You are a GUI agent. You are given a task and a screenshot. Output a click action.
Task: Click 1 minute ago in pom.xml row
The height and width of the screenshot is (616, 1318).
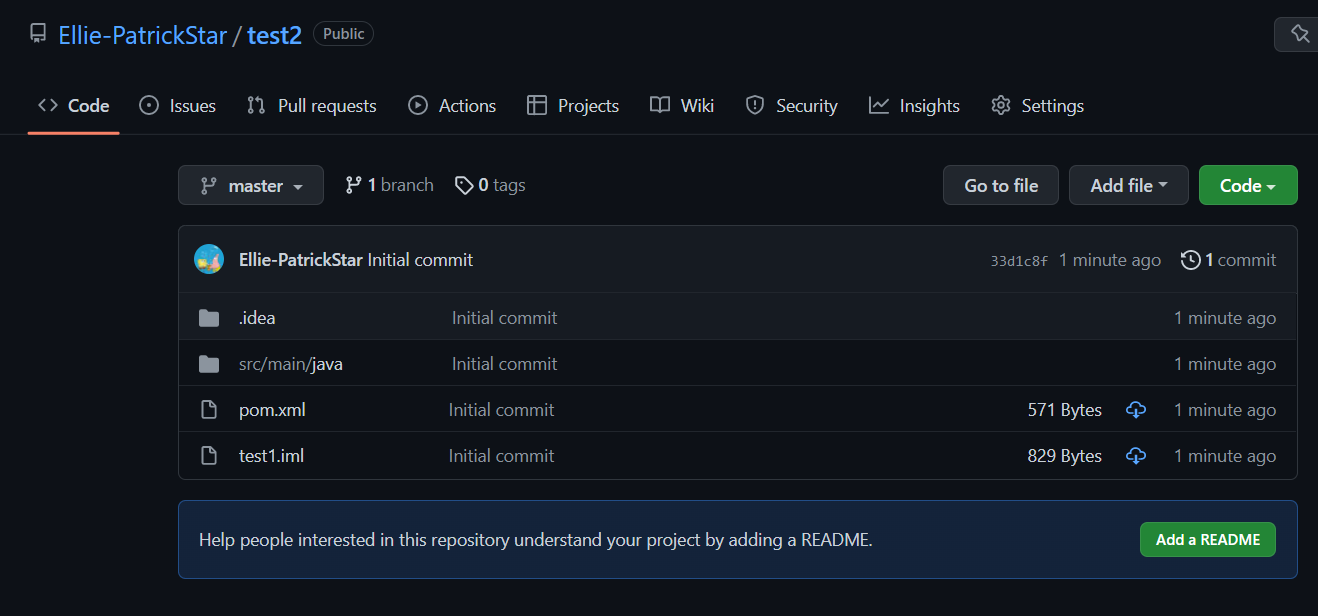click(1225, 410)
